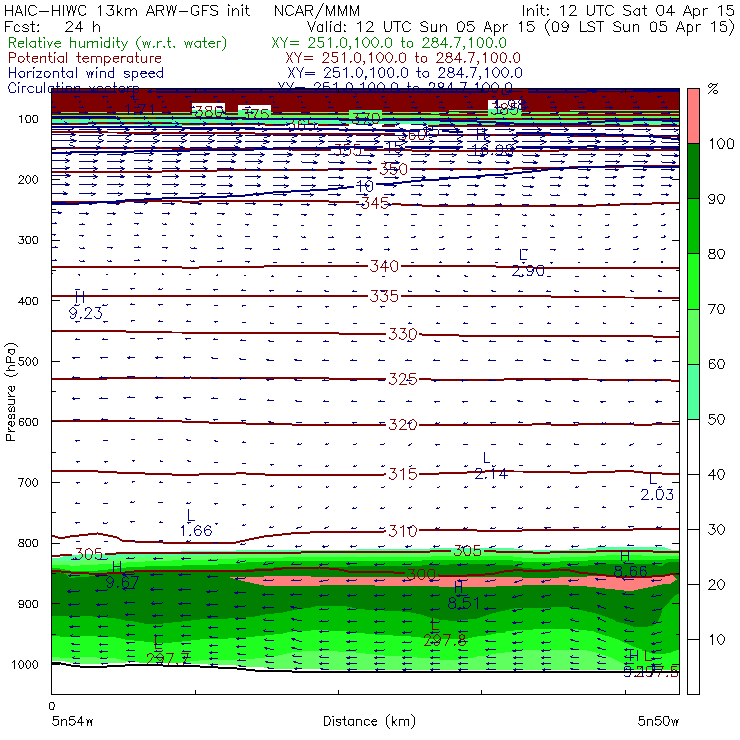Click the '5n50w' end coordinate label

tap(658, 721)
